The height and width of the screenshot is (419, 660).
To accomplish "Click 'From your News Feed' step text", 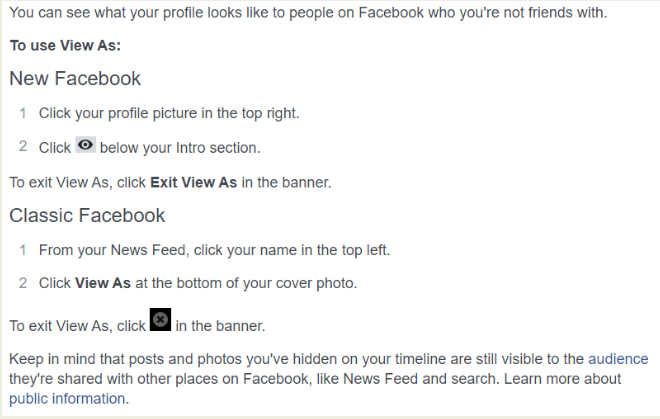I will coord(215,250).
